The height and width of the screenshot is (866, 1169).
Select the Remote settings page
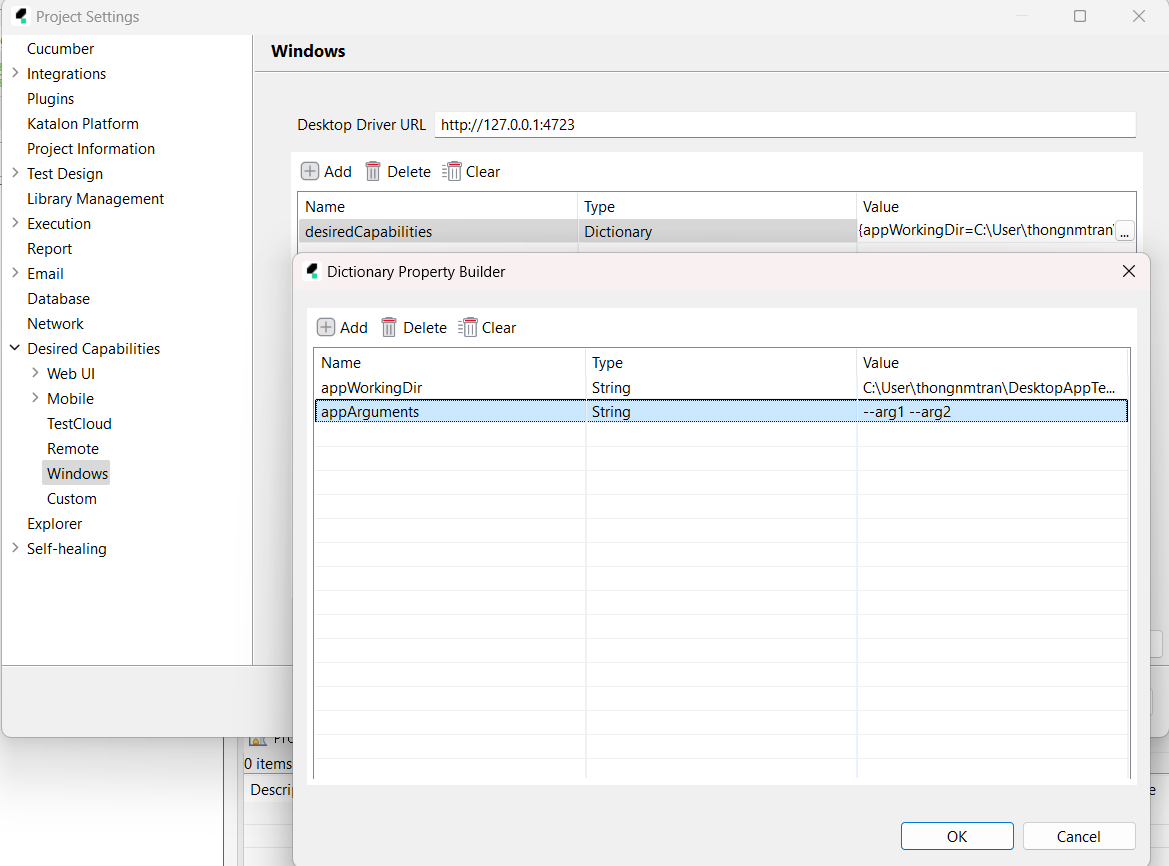point(73,448)
